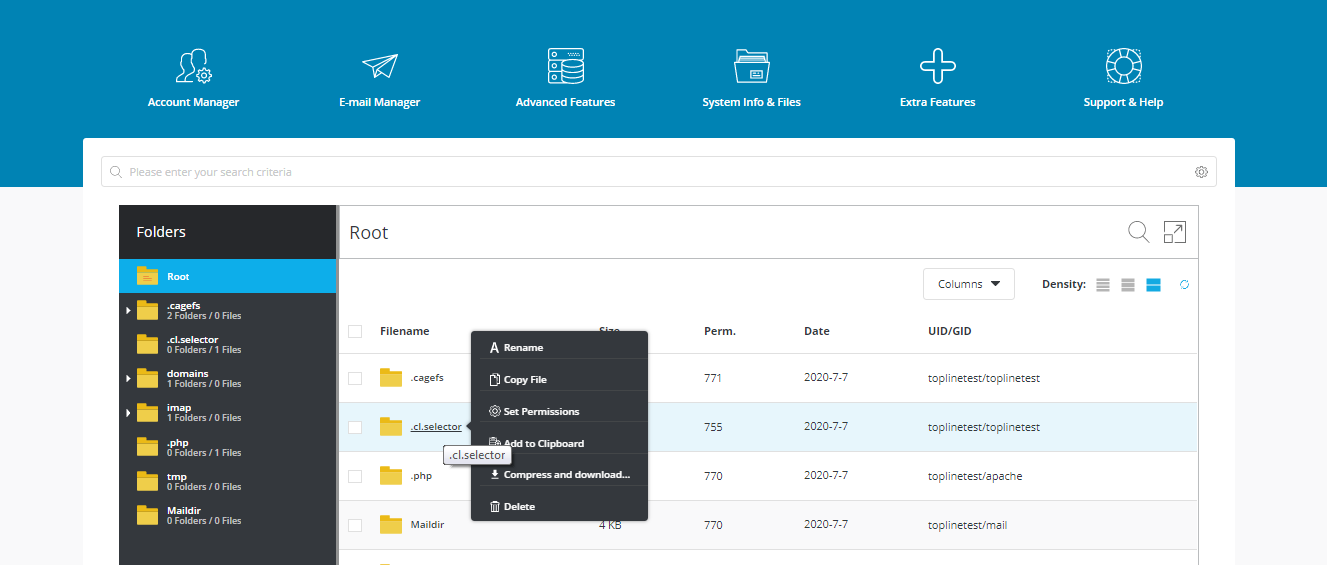Screen dimensions: 1327x565
Task: Expand the imap folder tree arrow
Action: tap(128, 412)
